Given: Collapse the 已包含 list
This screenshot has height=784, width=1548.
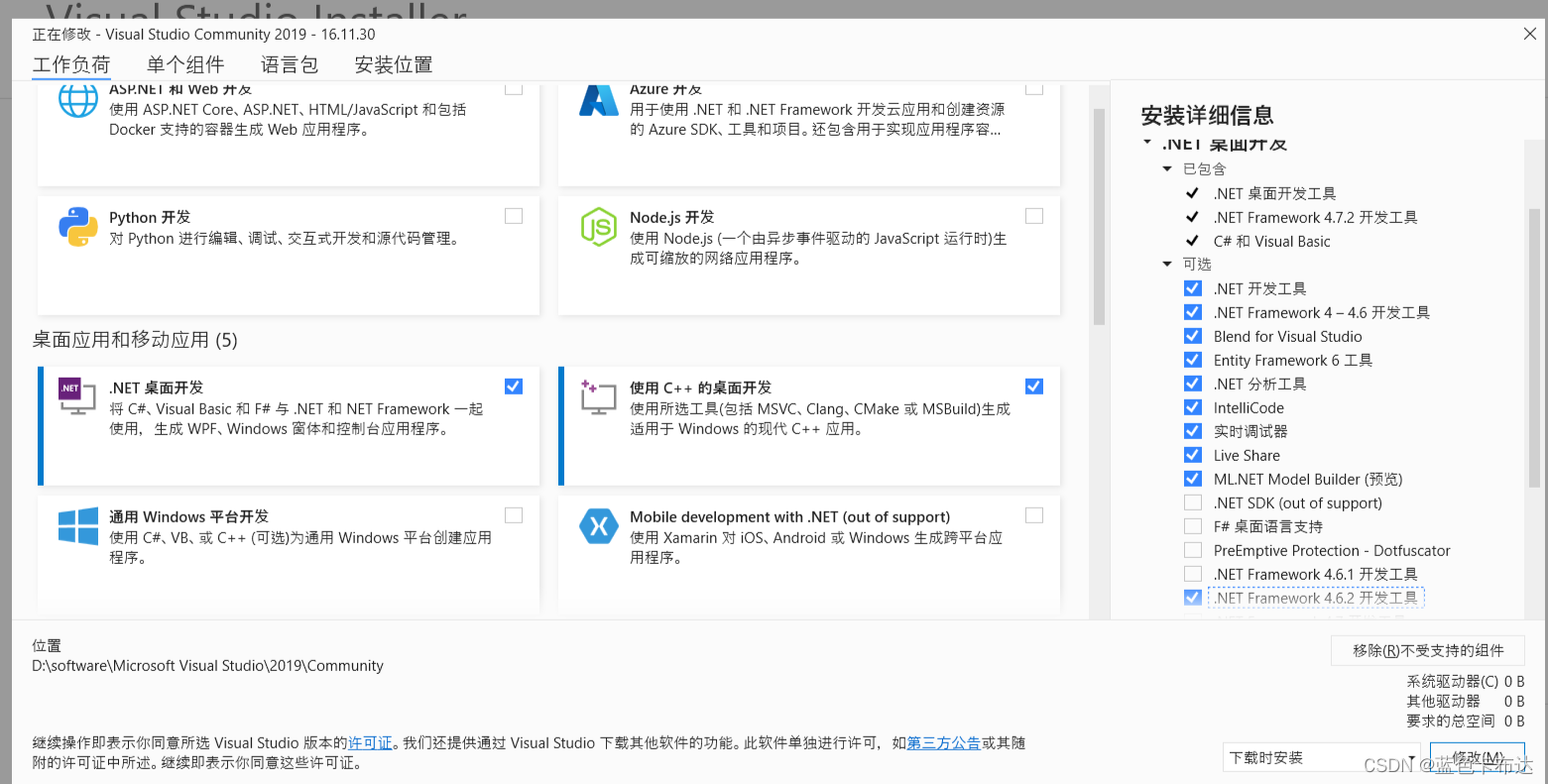Looking at the screenshot, I should (x=1167, y=168).
